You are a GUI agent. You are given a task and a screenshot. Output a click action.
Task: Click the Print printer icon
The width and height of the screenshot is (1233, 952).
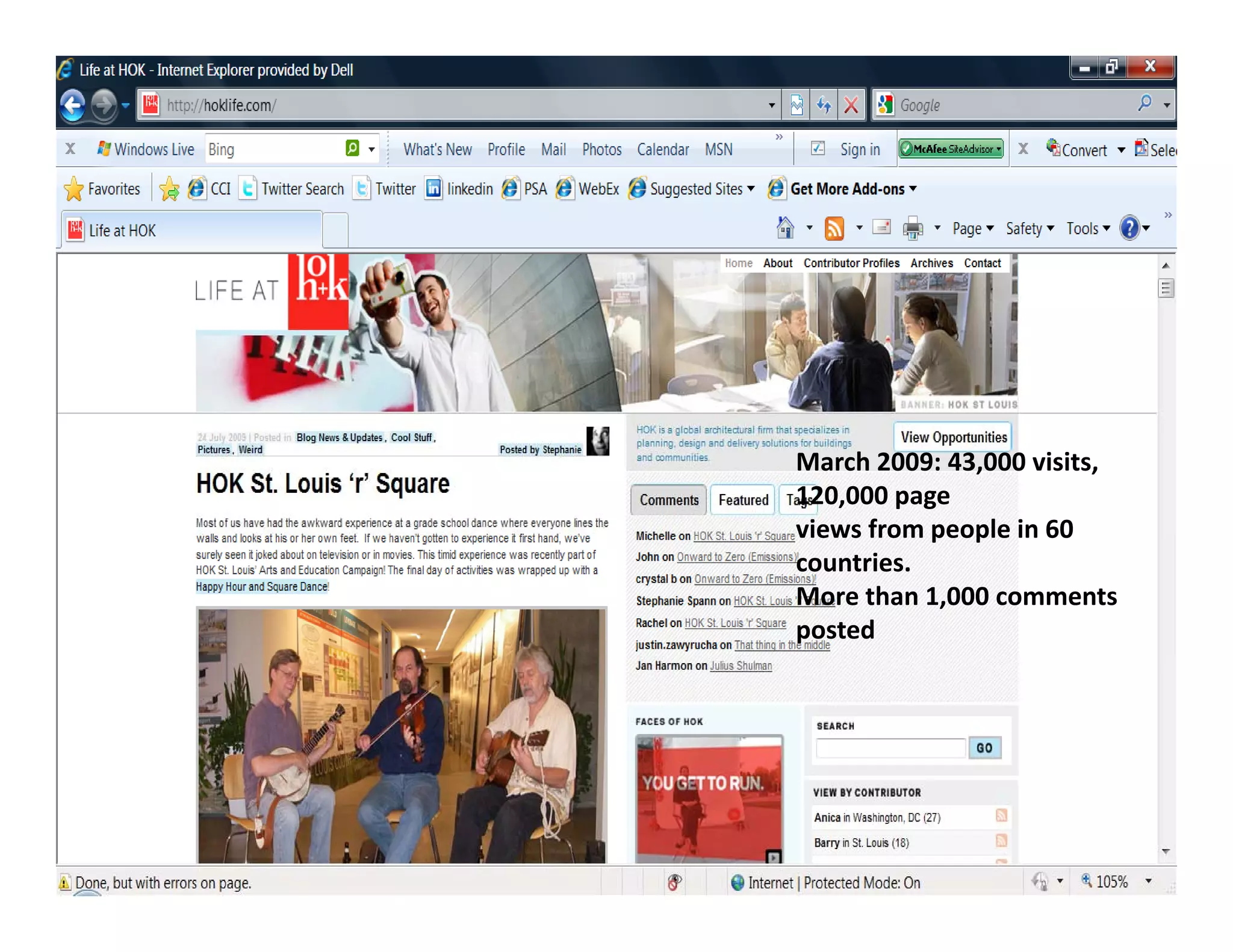913,229
